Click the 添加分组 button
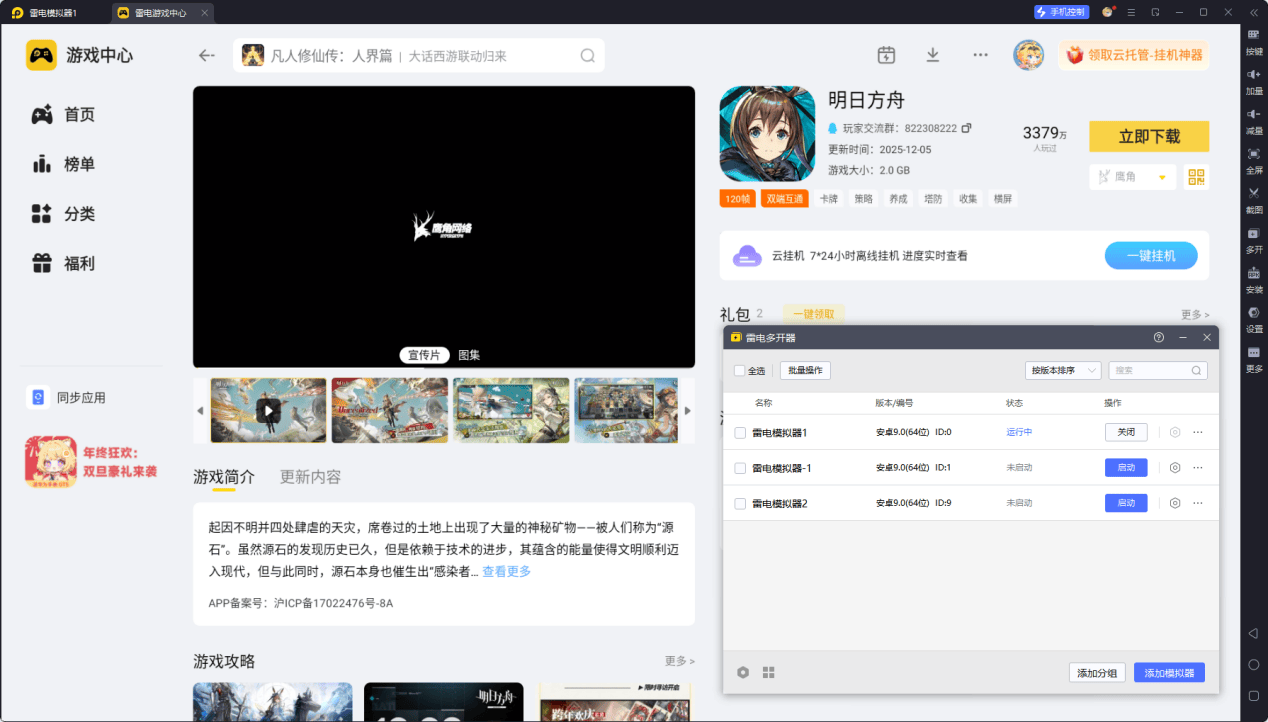Viewport: 1268px width, 722px height. (1097, 673)
